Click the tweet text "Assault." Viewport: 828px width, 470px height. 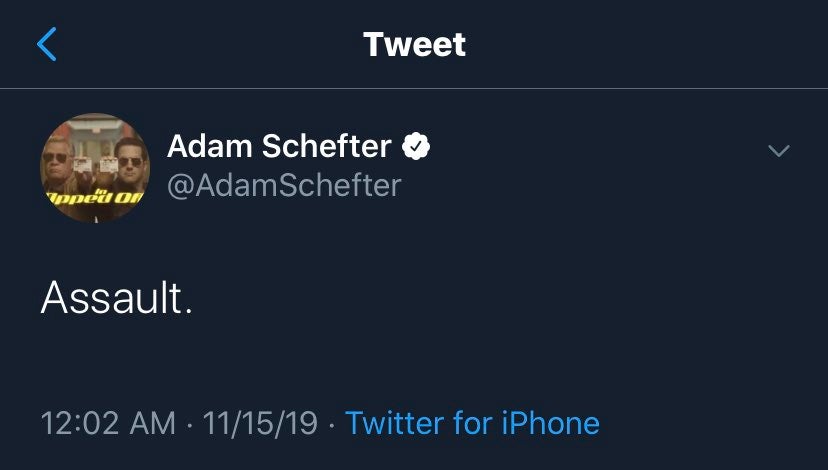tap(116, 297)
